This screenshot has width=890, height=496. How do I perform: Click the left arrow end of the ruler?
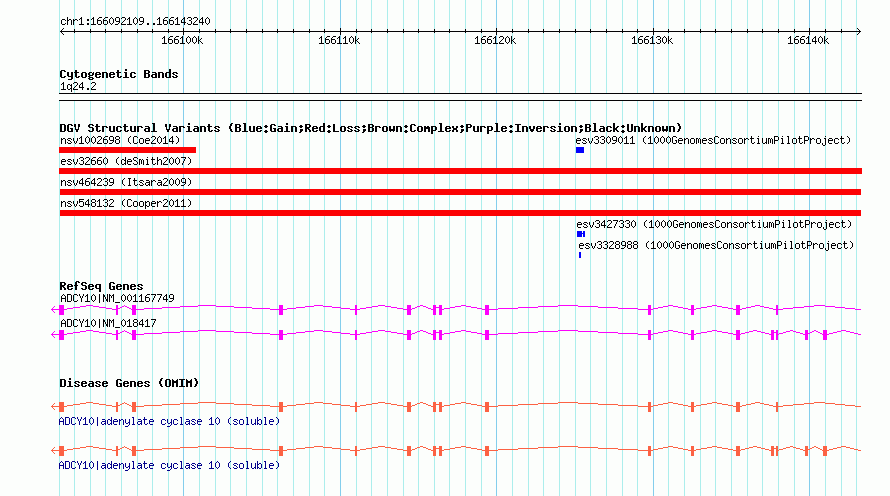62,32
